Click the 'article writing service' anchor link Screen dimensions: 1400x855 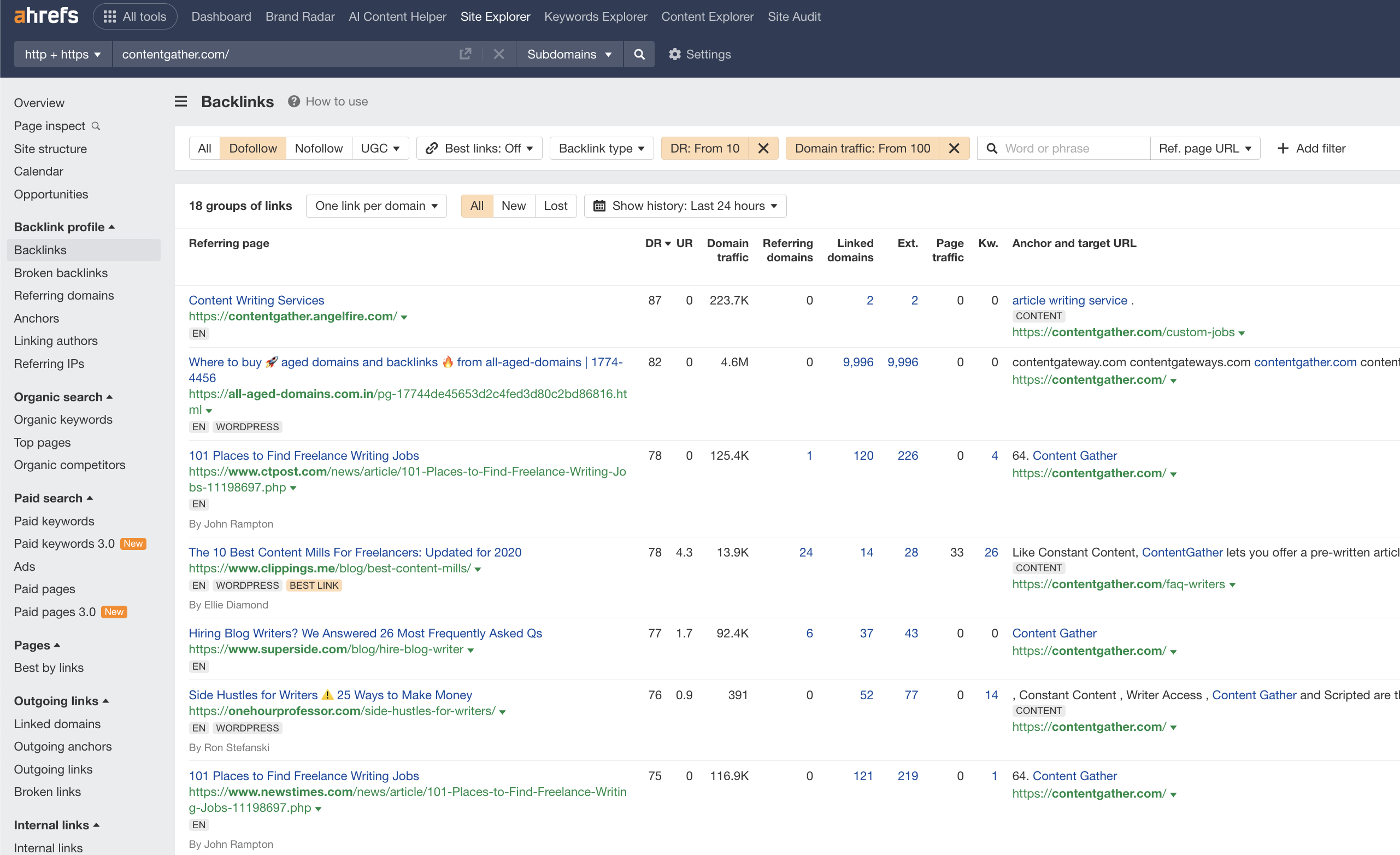[1069, 300]
